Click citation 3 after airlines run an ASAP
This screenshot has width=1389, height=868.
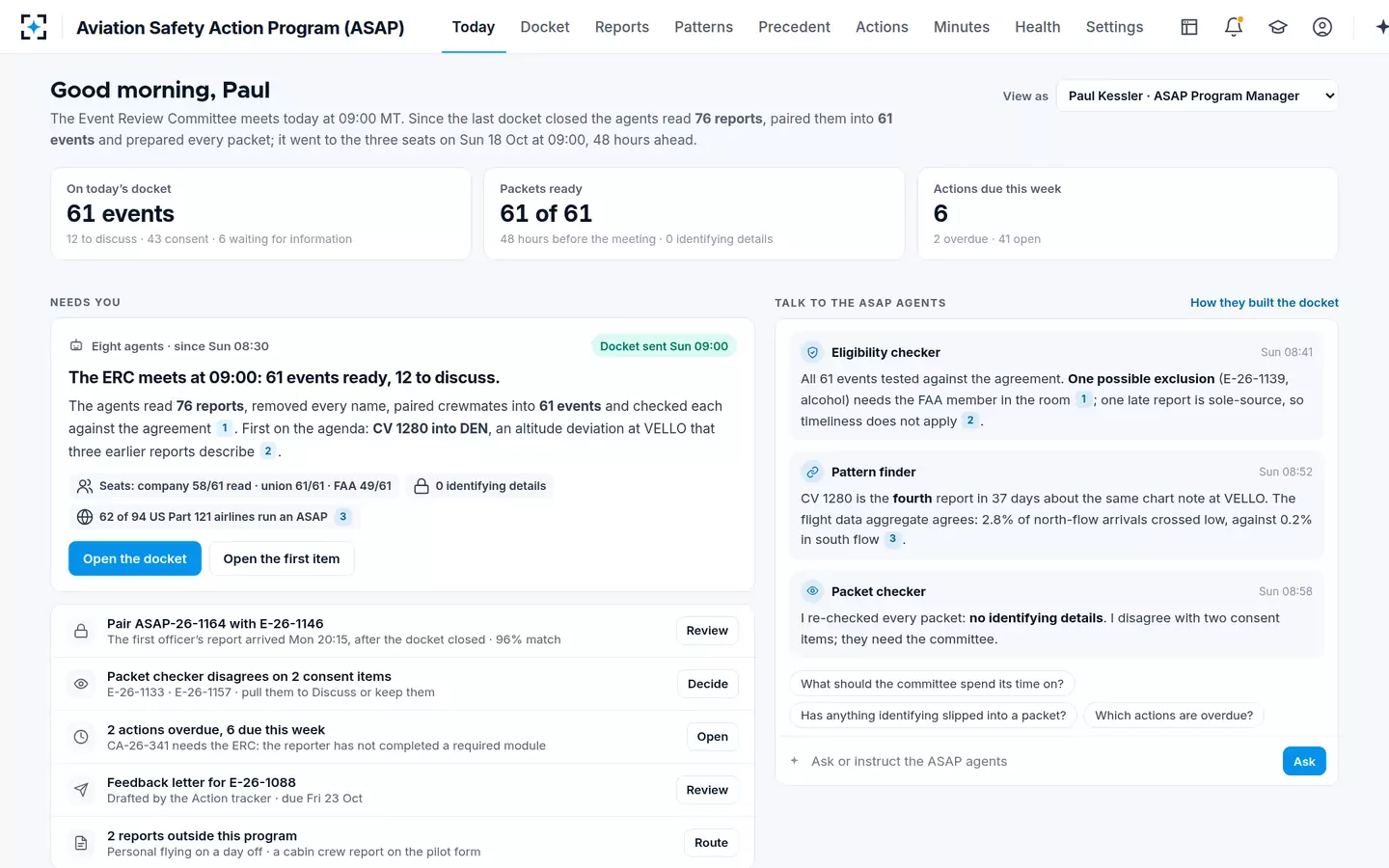343,517
